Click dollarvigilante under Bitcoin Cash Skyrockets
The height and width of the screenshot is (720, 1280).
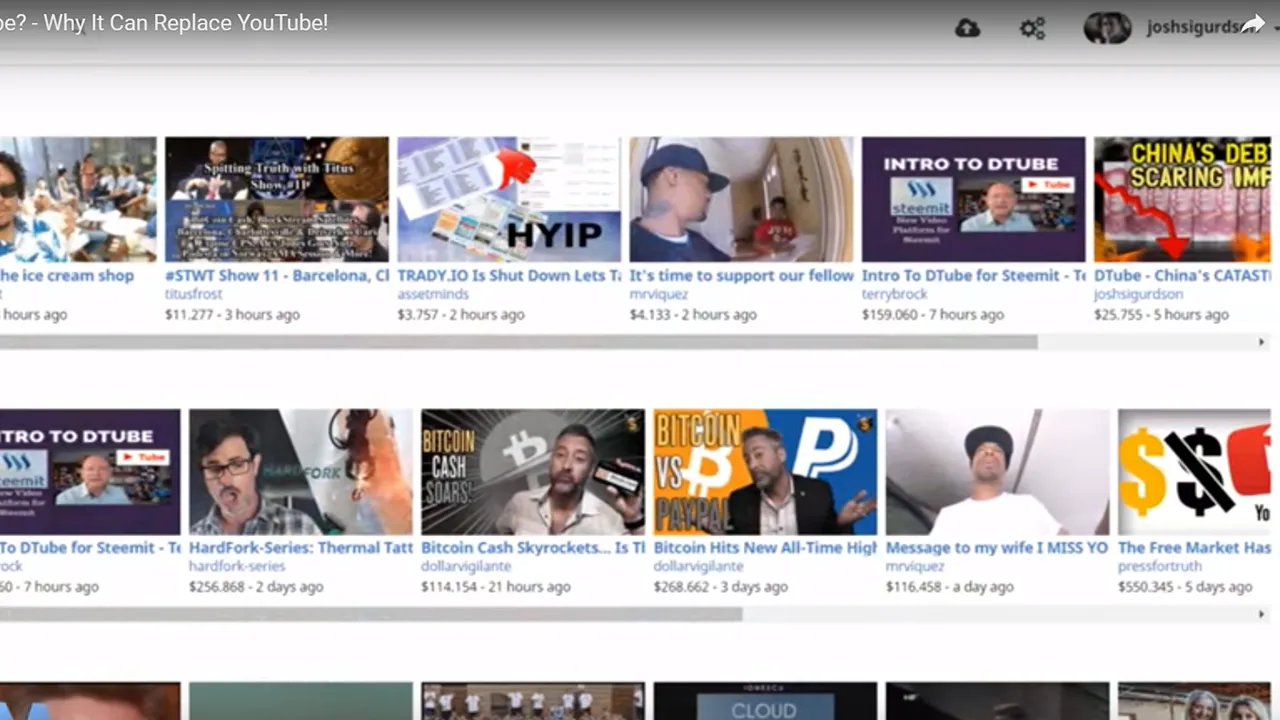click(x=466, y=566)
